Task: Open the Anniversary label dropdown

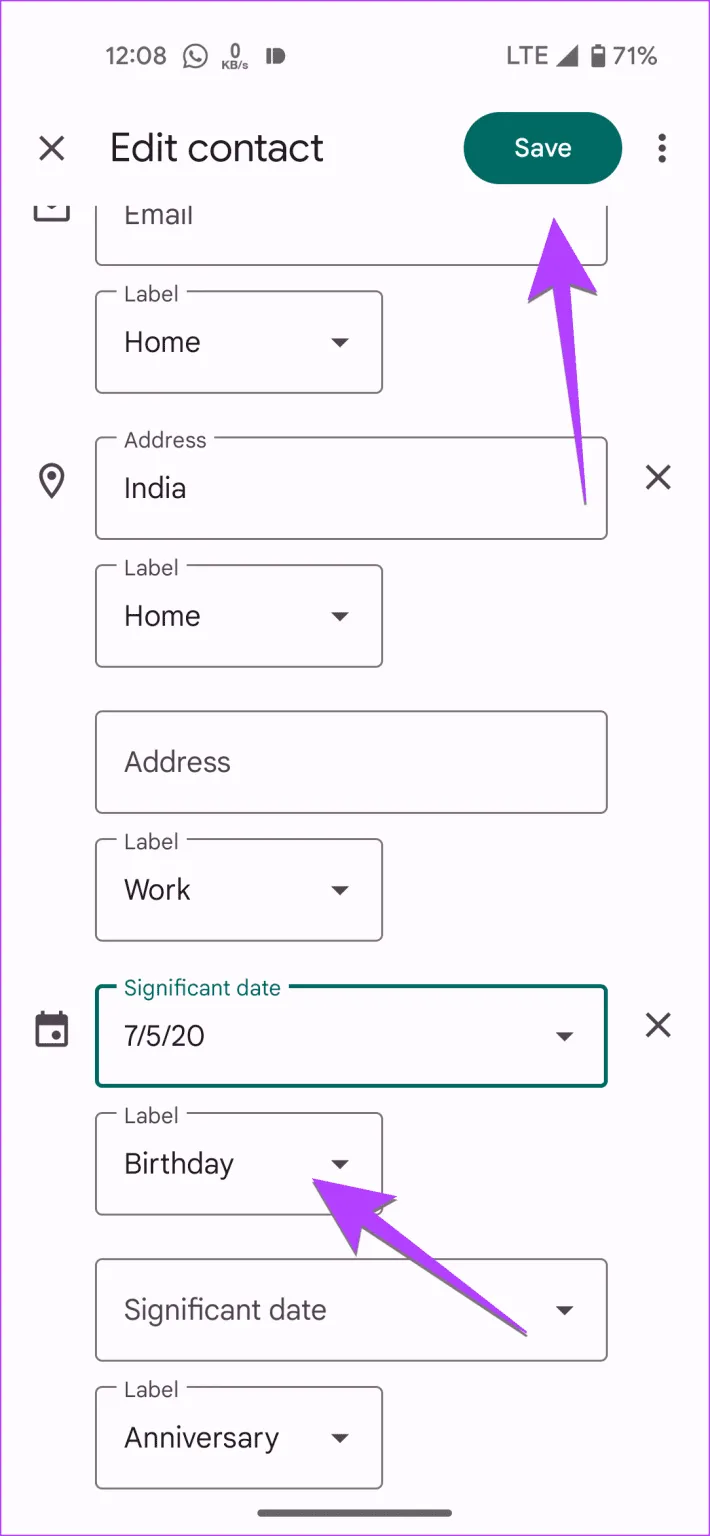Action: [x=239, y=1438]
